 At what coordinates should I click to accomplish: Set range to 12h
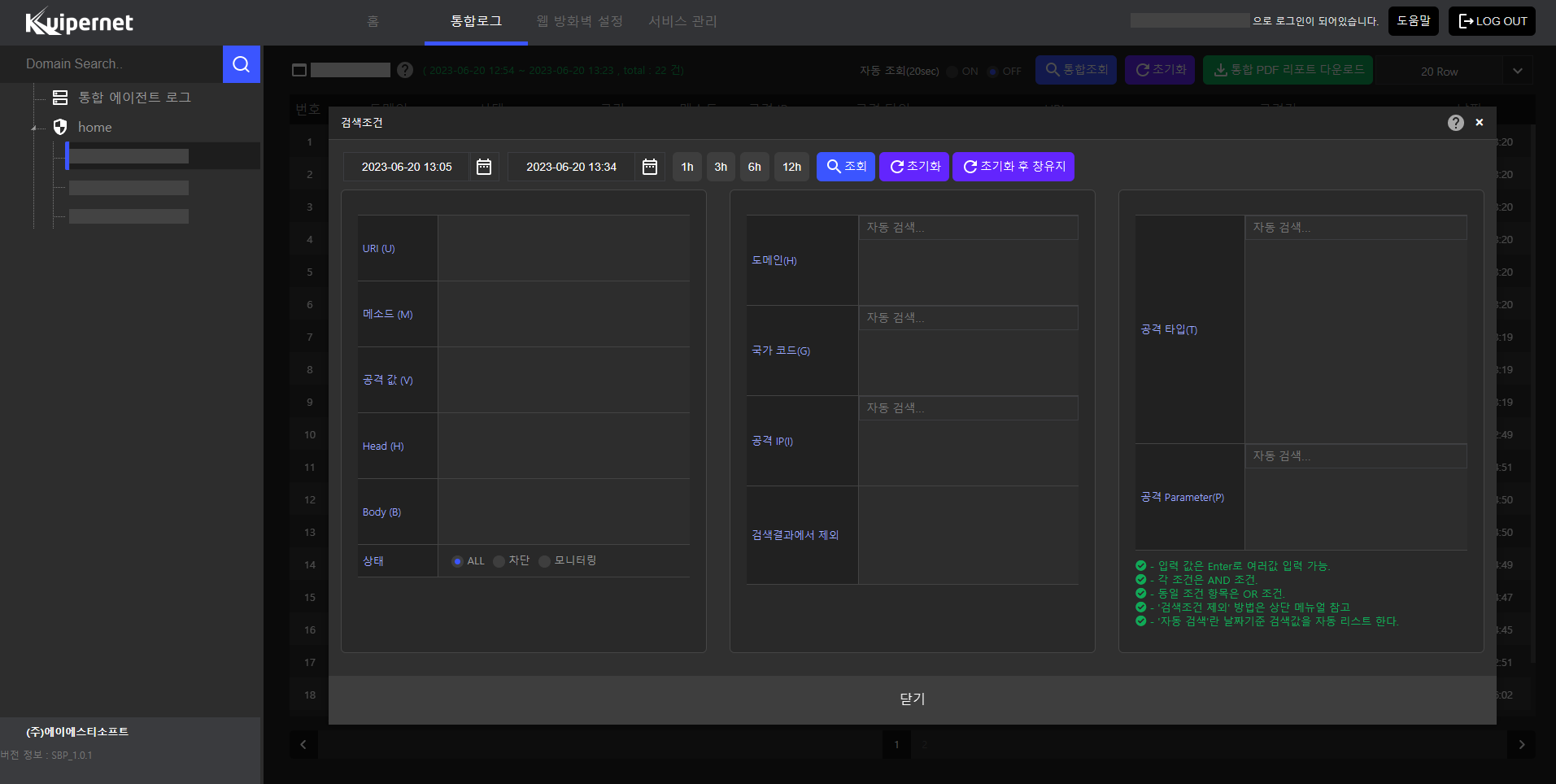(x=792, y=167)
